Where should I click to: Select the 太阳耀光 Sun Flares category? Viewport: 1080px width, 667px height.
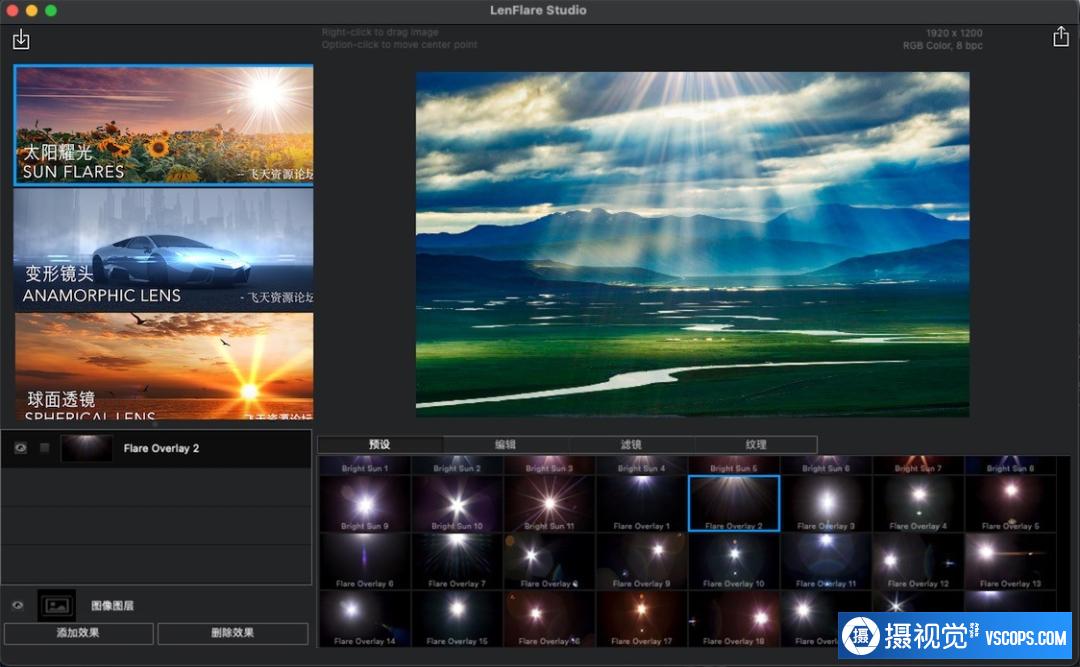pos(163,125)
